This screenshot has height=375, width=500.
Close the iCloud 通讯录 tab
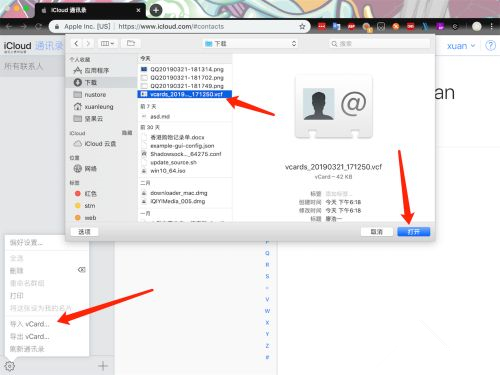click(x=138, y=10)
